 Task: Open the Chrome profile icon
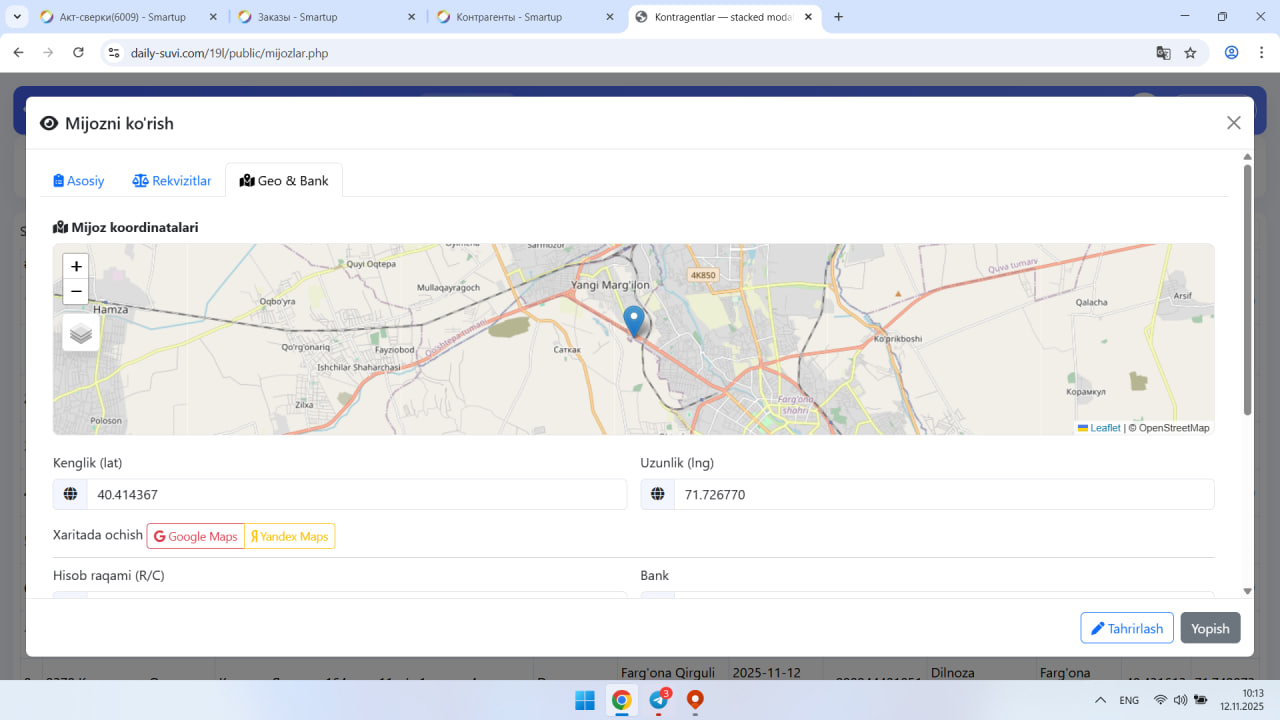(x=1232, y=53)
